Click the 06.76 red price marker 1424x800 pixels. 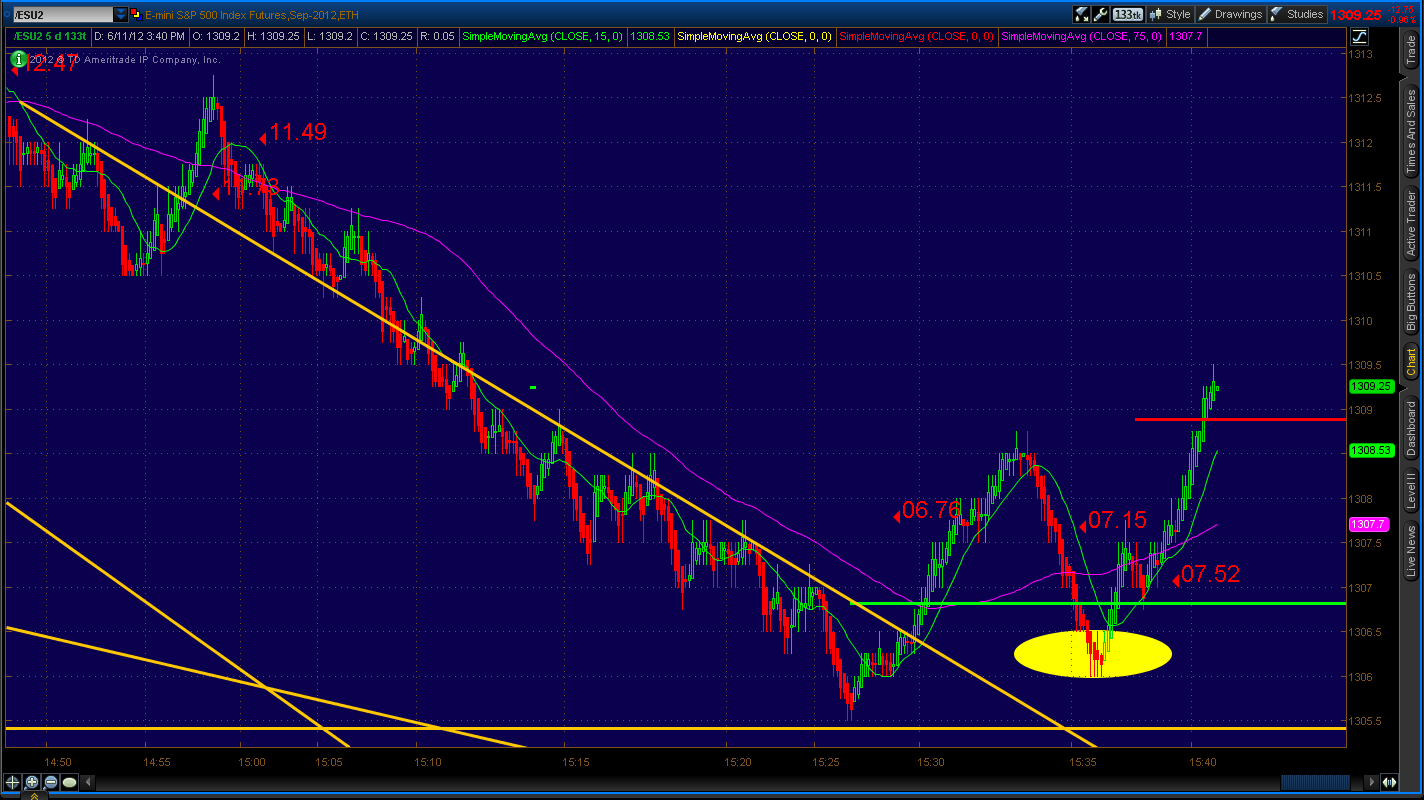point(926,511)
